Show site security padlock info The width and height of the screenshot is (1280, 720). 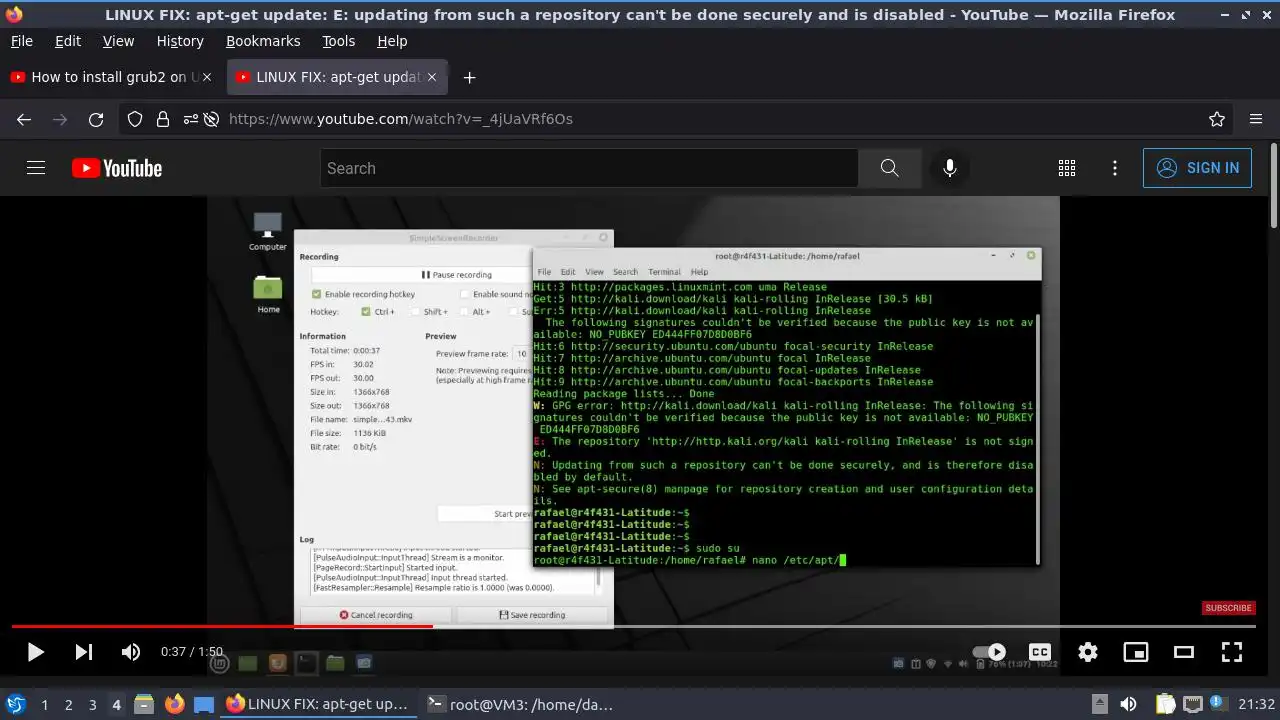pyautogui.click(x=163, y=119)
